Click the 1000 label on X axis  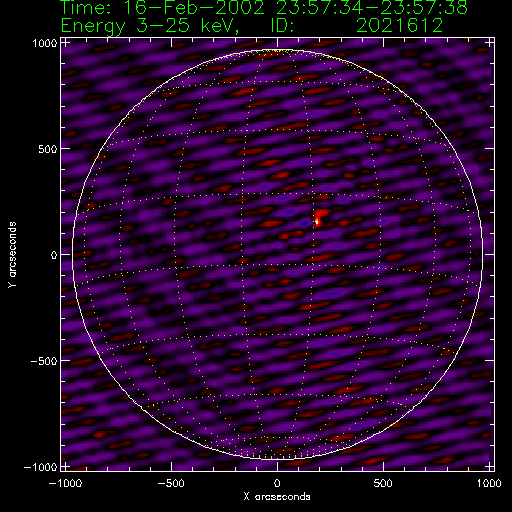coord(489,483)
